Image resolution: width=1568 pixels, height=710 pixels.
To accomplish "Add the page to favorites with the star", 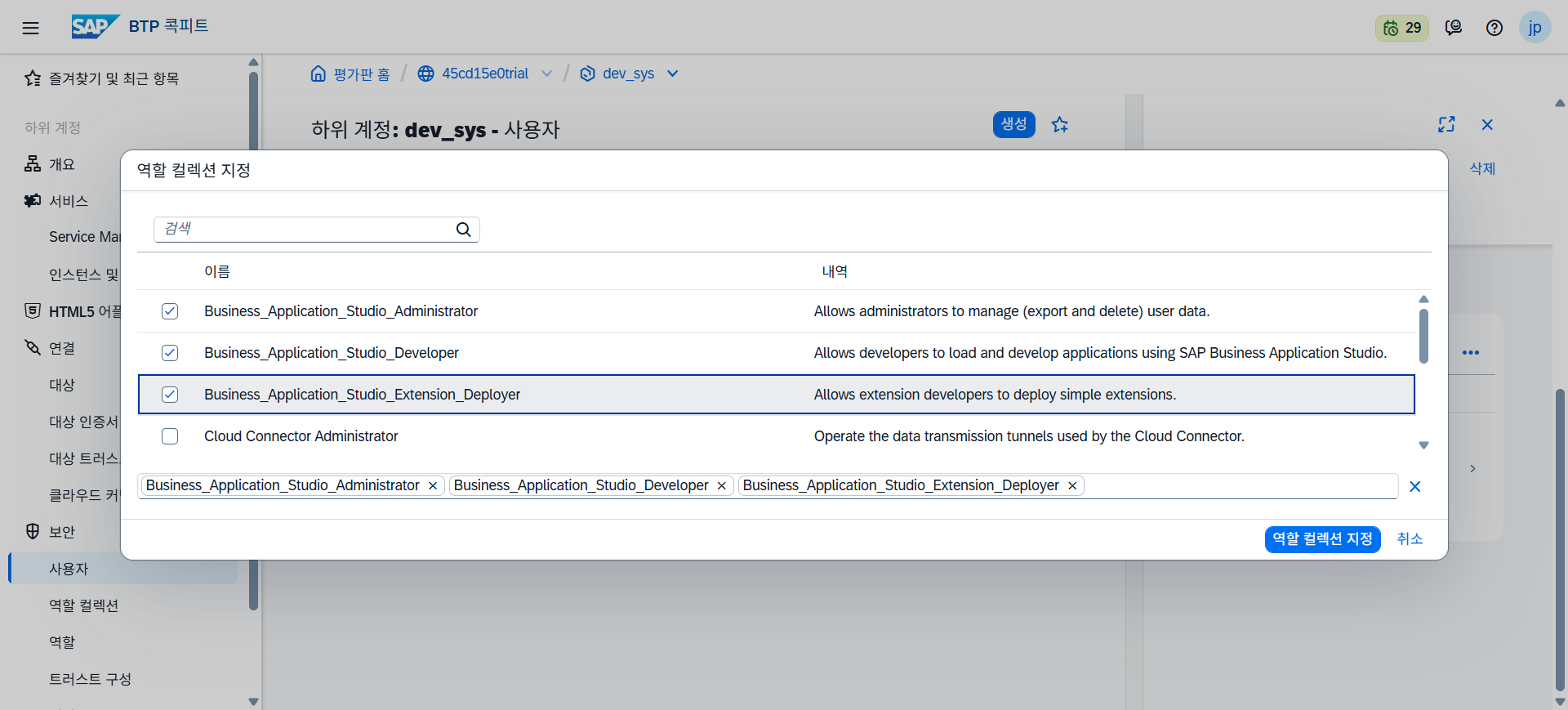I will point(1060,124).
